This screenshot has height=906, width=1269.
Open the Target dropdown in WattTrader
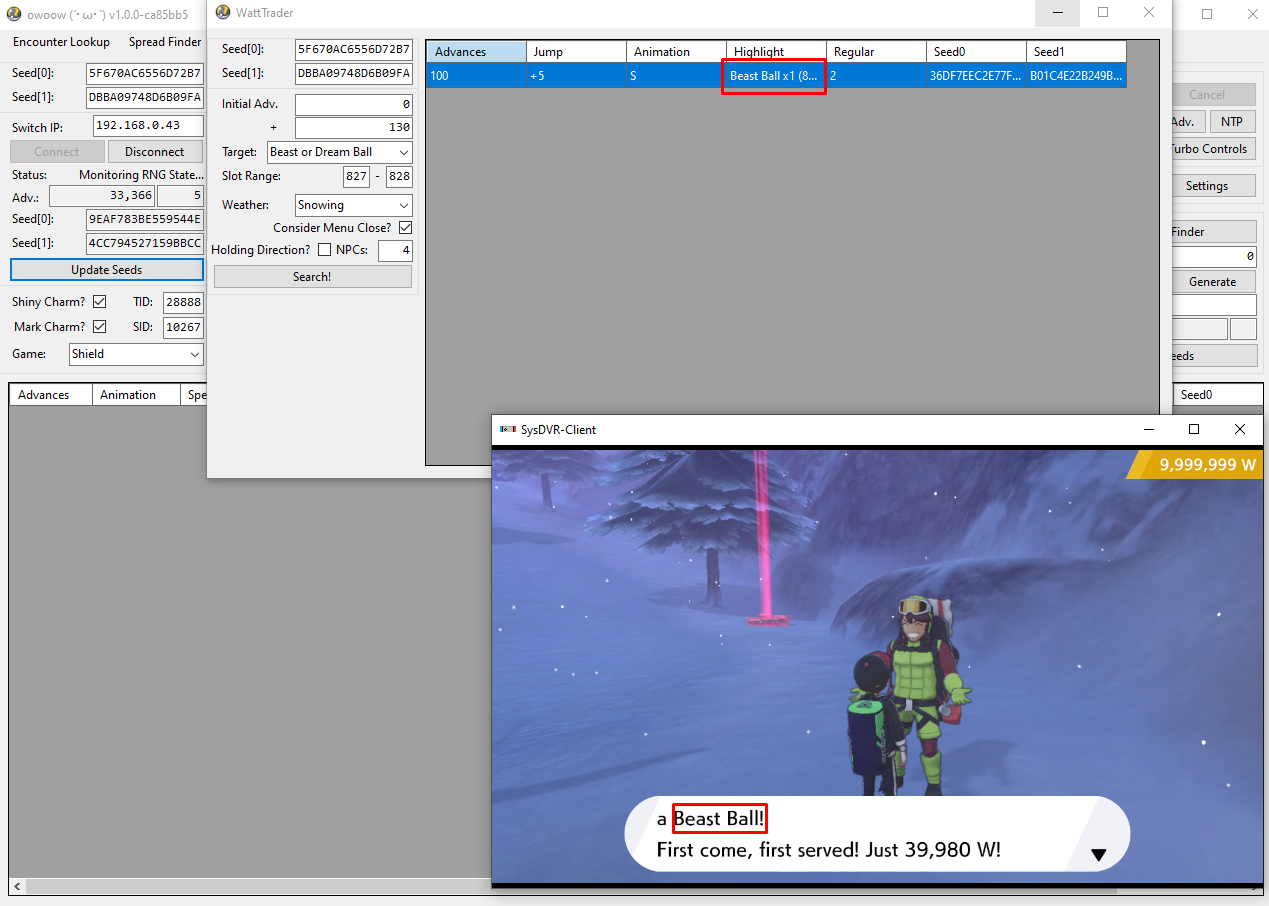[x=340, y=152]
